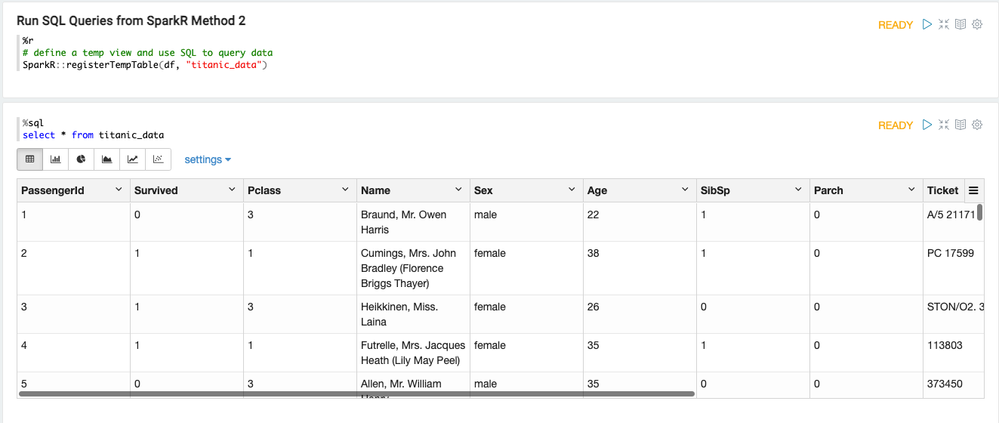Open settings gear of the SQL paragraph
This screenshot has height=423, width=999.
(x=977, y=125)
